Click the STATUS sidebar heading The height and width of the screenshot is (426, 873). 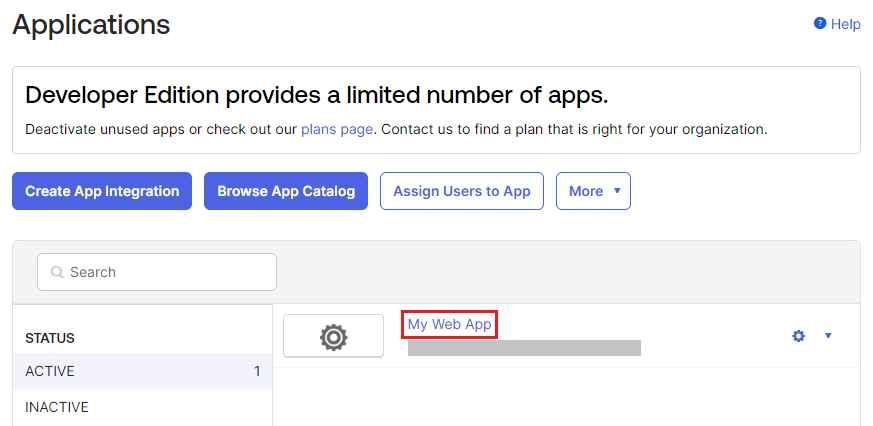pos(50,338)
